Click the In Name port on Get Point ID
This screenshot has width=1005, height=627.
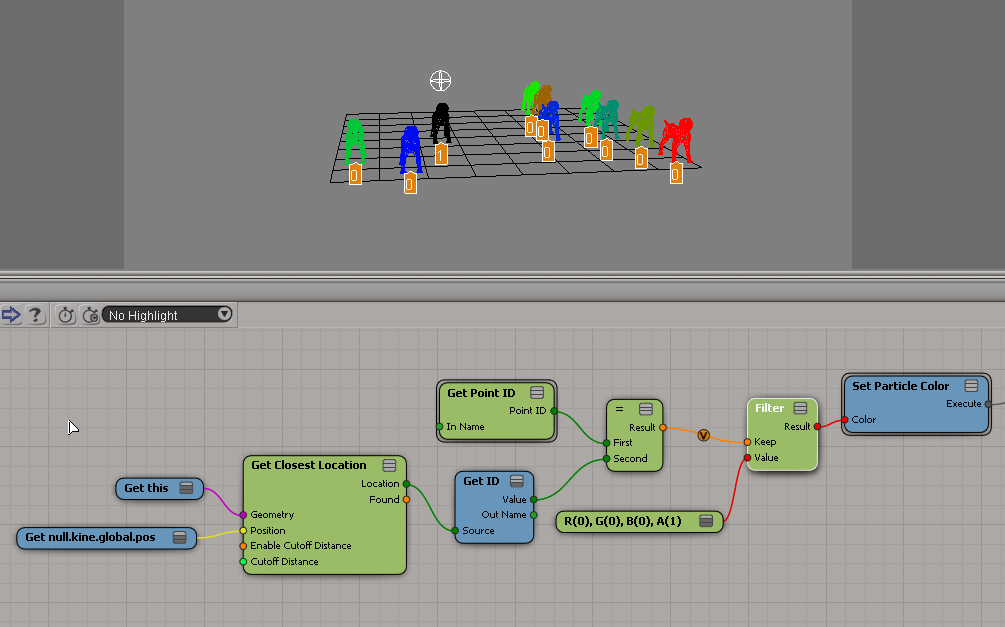[x=440, y=427]
